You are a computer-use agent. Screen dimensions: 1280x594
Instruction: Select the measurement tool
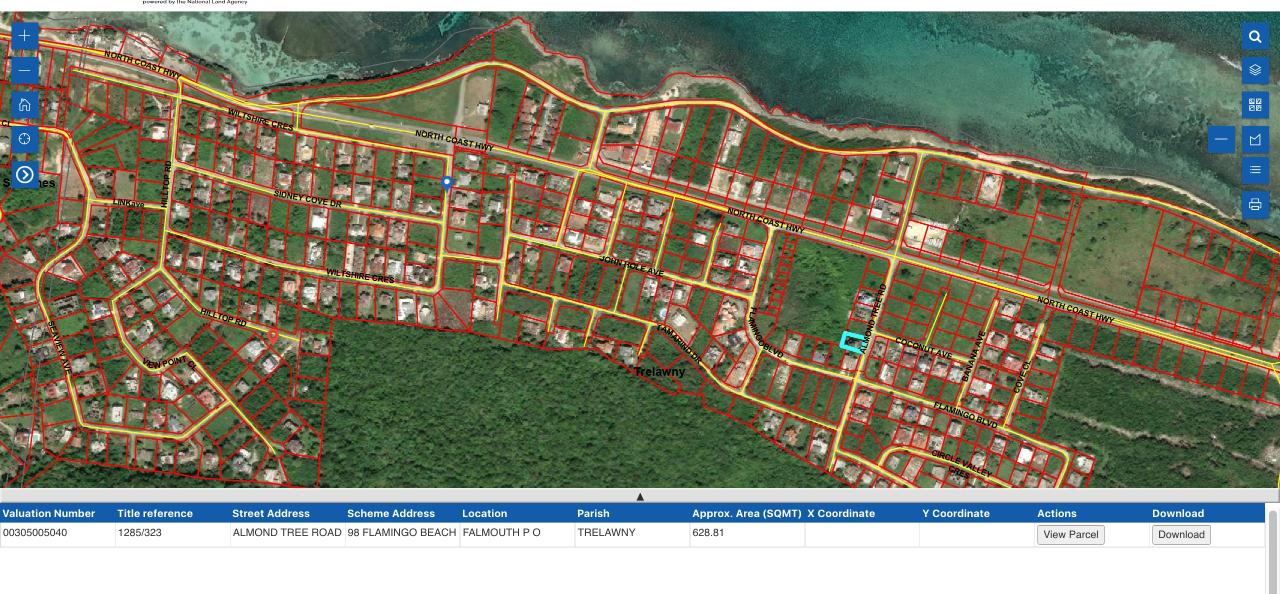(x=1255, y=139)
